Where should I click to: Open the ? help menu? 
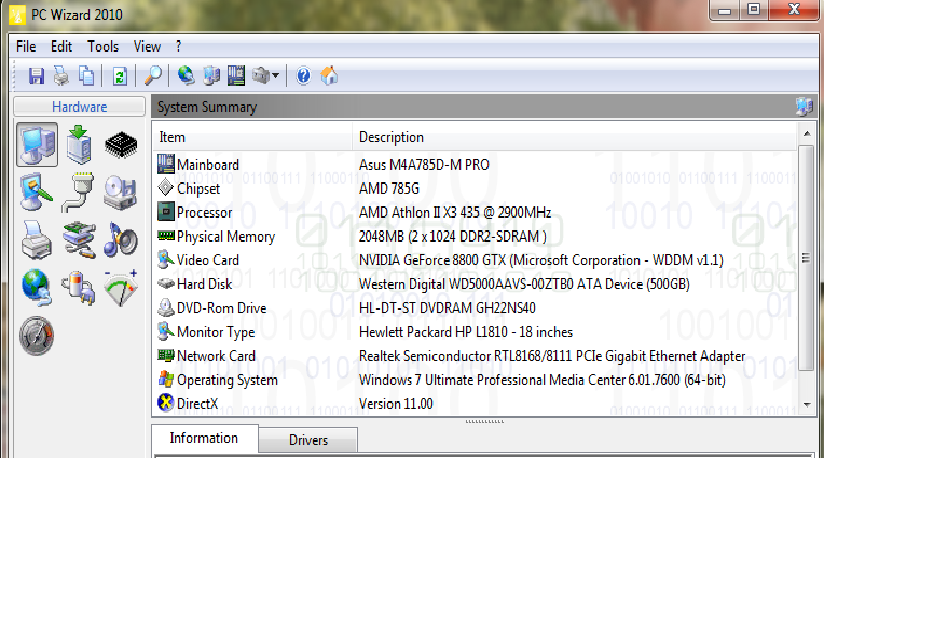[179, 47]
